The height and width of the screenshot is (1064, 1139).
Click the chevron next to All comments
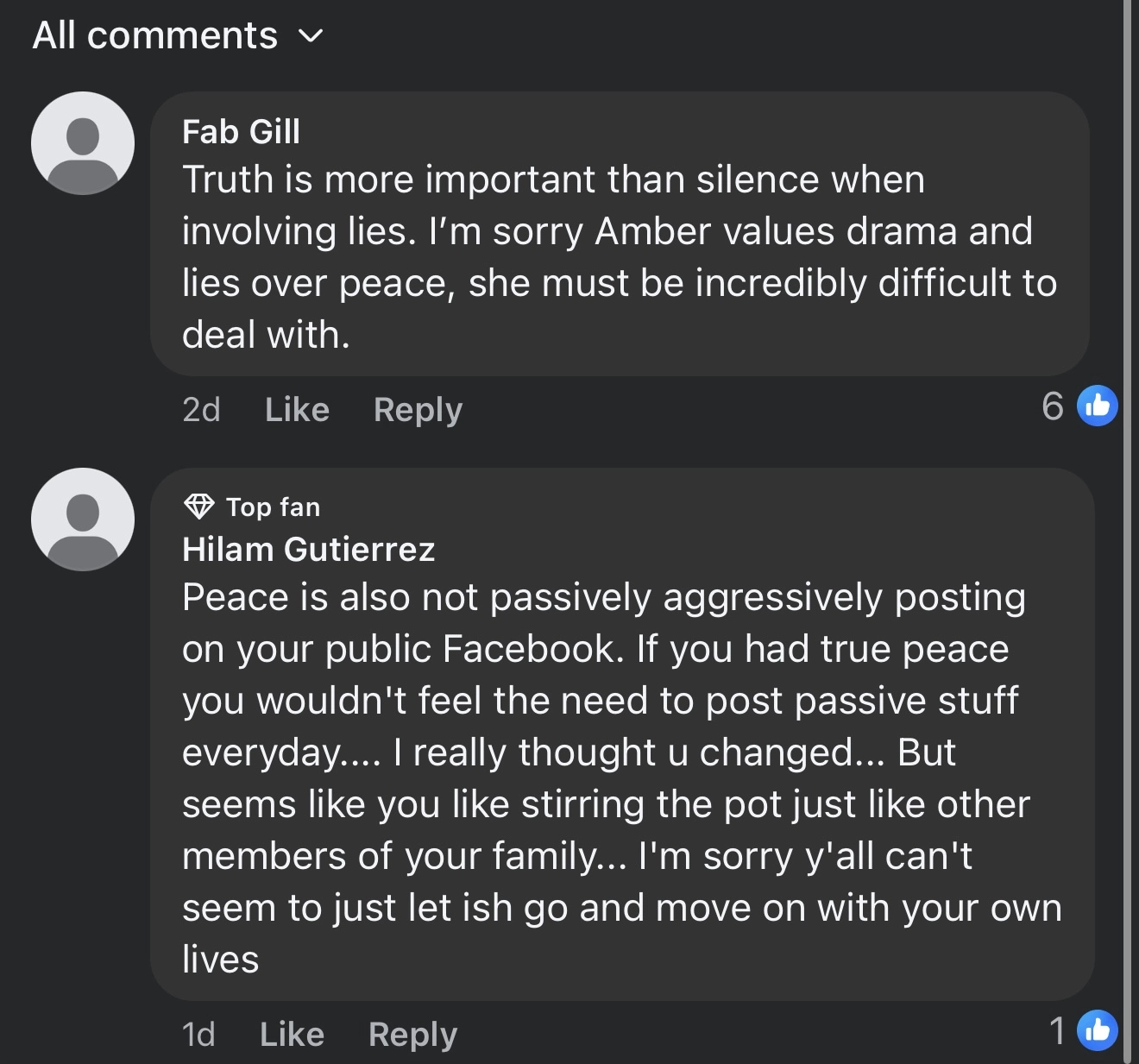pyautogui.click(x=311, y=36)
